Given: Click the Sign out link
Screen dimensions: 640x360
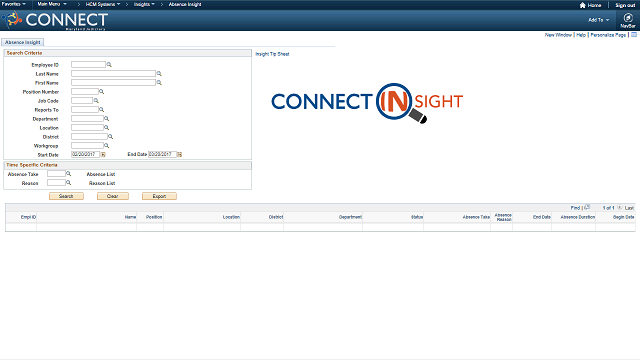Looking at the screenshot, I should tap(625, 5).
